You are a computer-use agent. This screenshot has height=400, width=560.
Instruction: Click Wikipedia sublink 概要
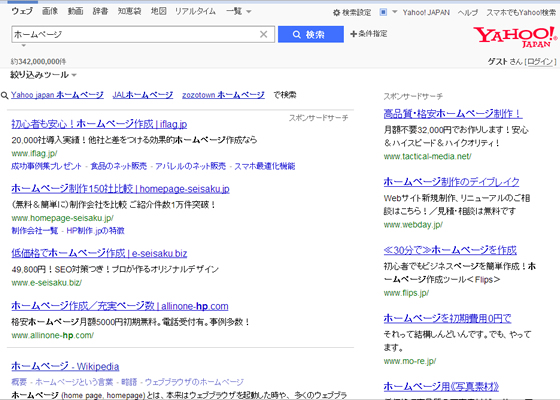point(19,382)
